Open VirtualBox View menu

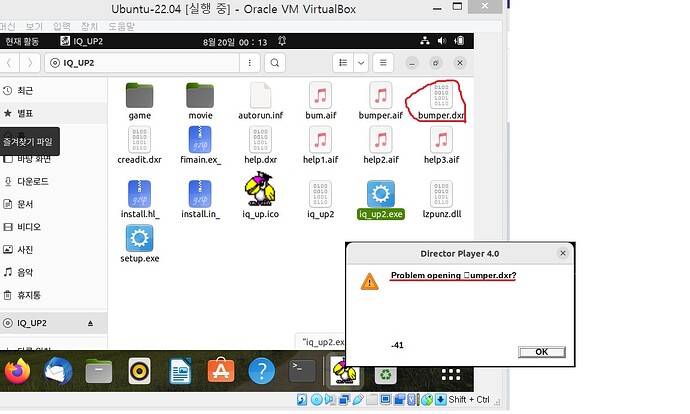point(34,26)
